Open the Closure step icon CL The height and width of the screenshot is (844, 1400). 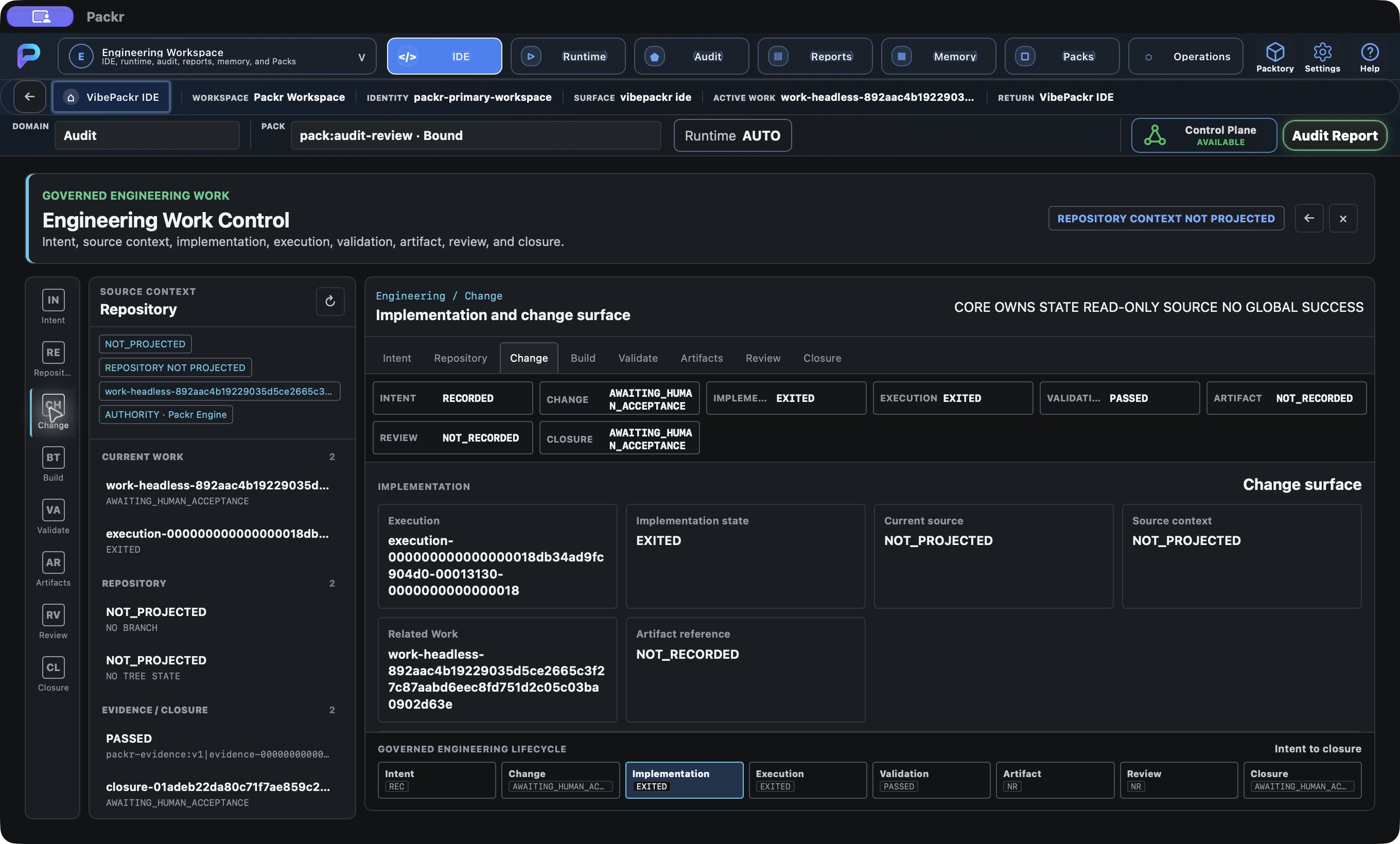[x=53, y=667]
